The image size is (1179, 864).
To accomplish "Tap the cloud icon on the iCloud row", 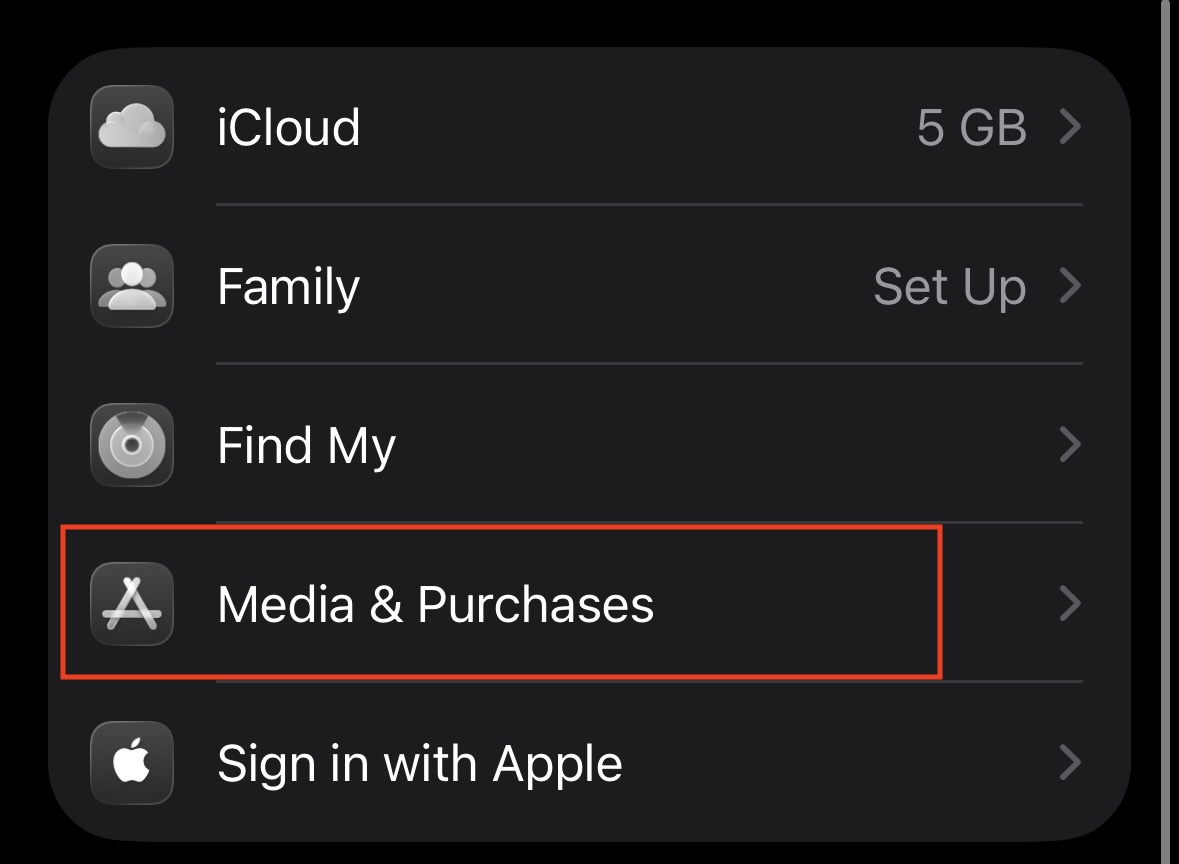I will [131, 127].
